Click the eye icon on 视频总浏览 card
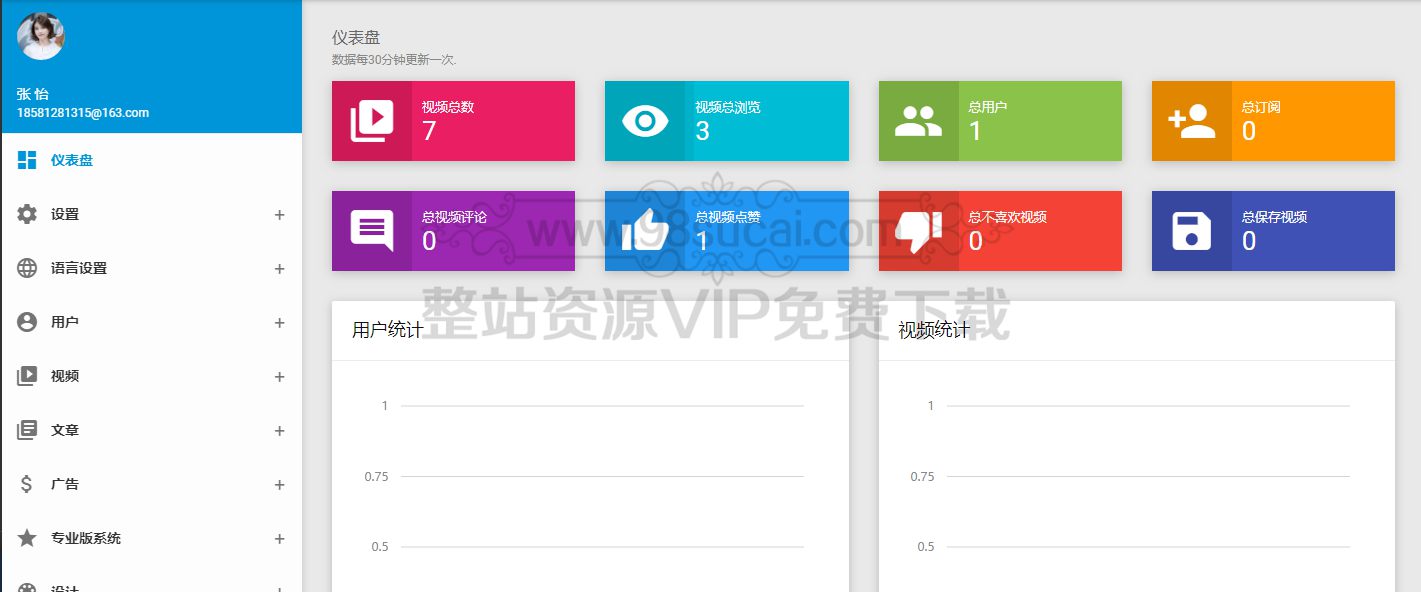Screen dimensions: 1421x592 pos(645,120)
